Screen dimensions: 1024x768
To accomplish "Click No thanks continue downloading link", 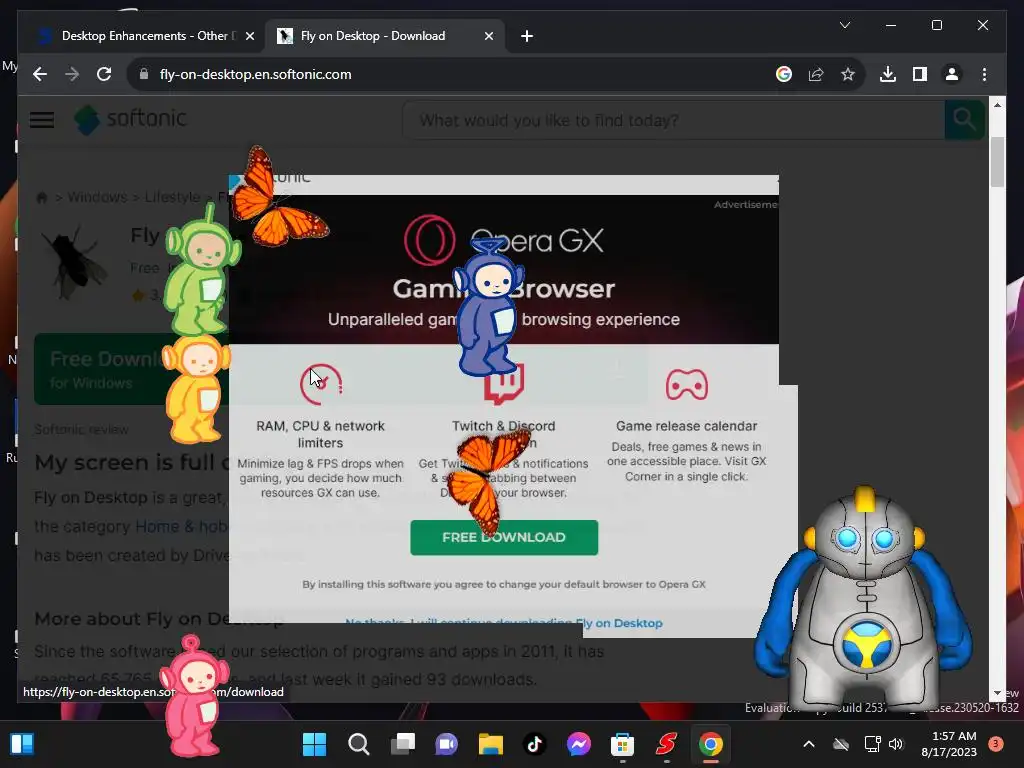I will click(504, 623).
